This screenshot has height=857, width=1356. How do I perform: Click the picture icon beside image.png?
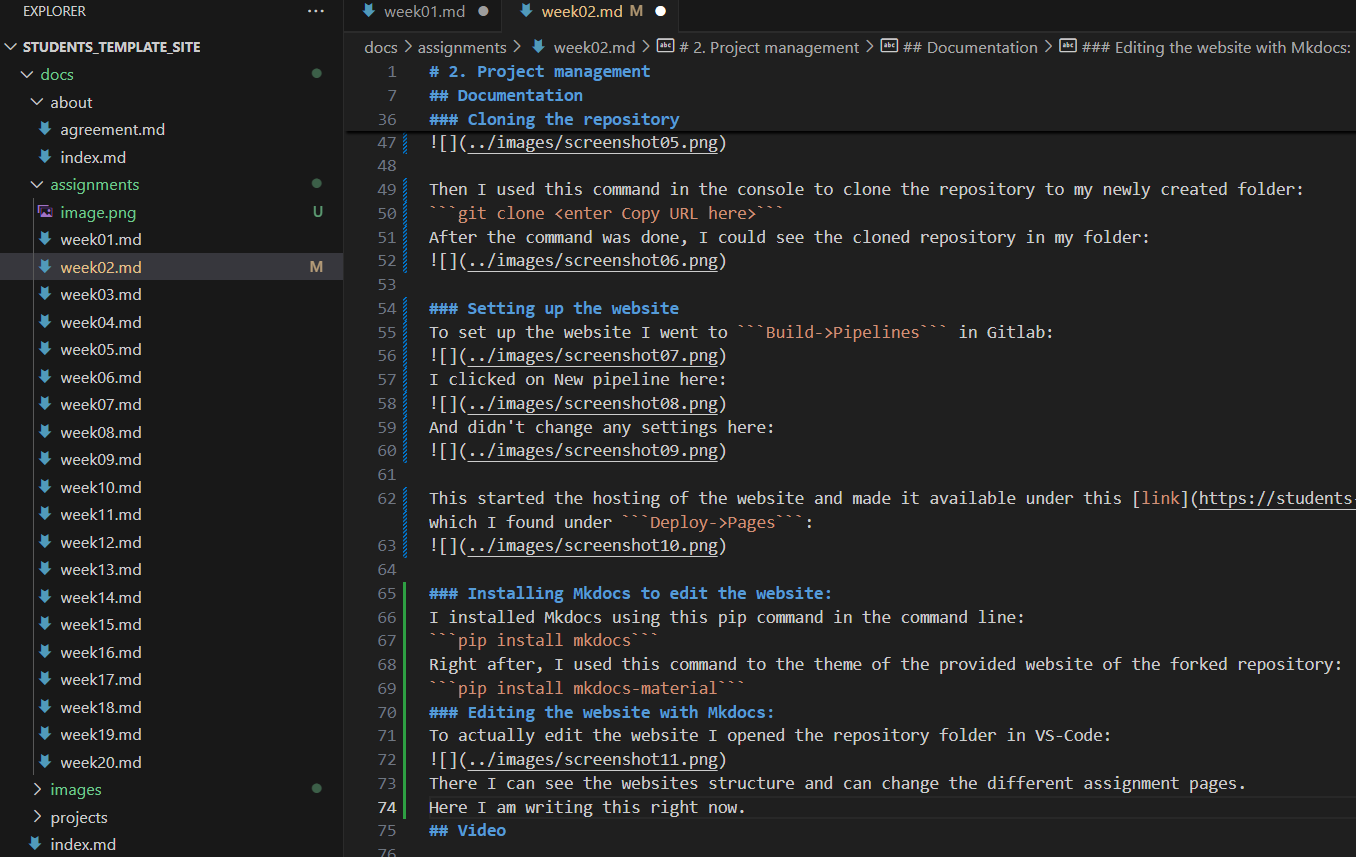tap(45, 212)
